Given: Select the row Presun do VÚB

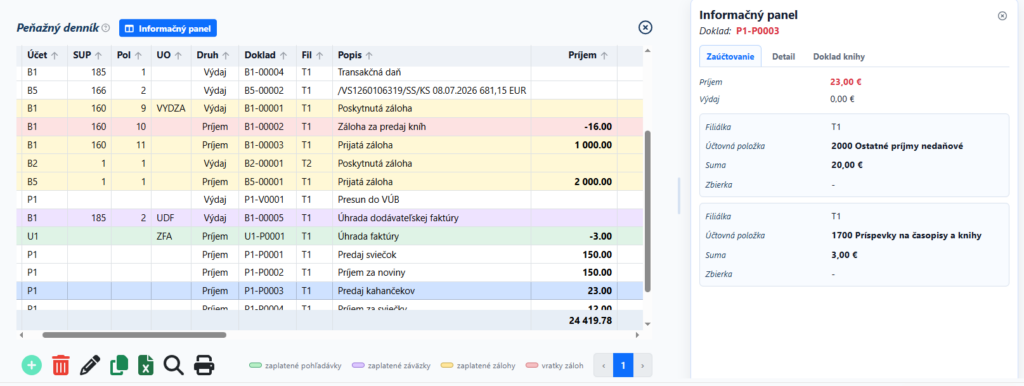Looking at the screenshot, I should tap(330, 199).
